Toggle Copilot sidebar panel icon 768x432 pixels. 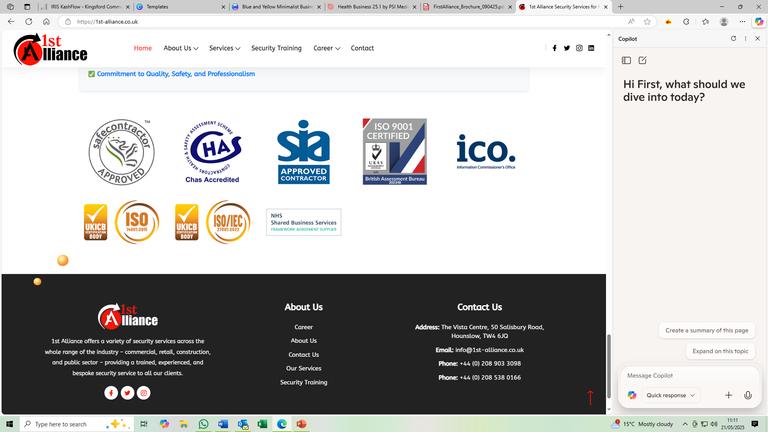point(626,60)
